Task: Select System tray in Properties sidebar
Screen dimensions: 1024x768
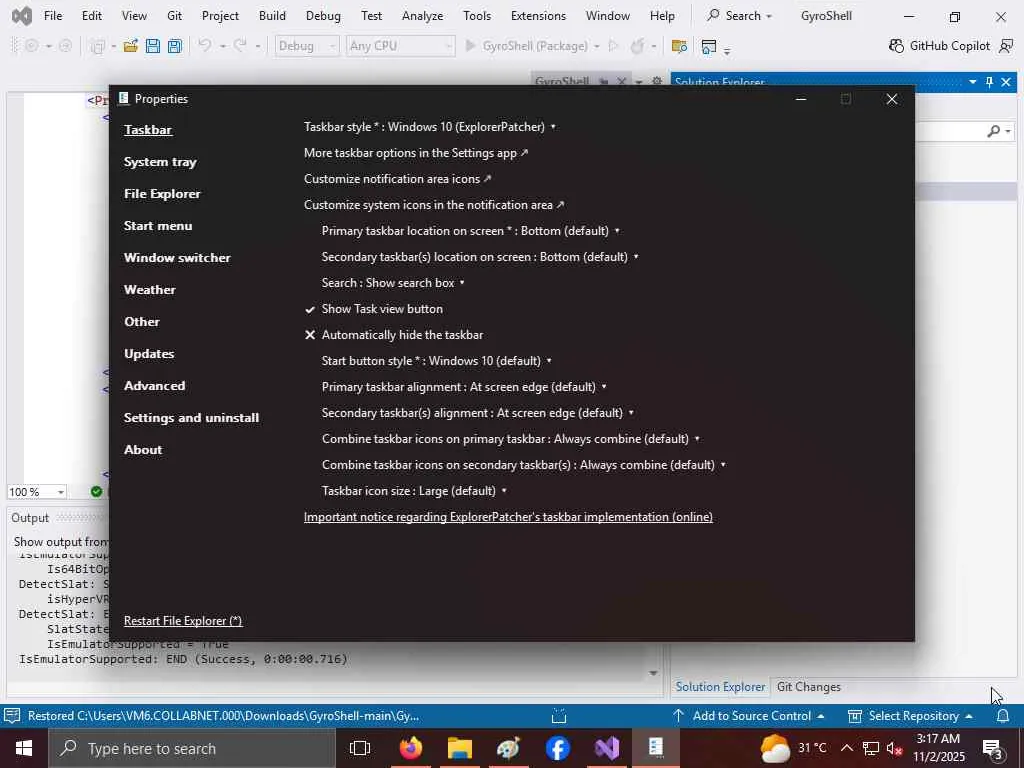Action: pos(160,162)
